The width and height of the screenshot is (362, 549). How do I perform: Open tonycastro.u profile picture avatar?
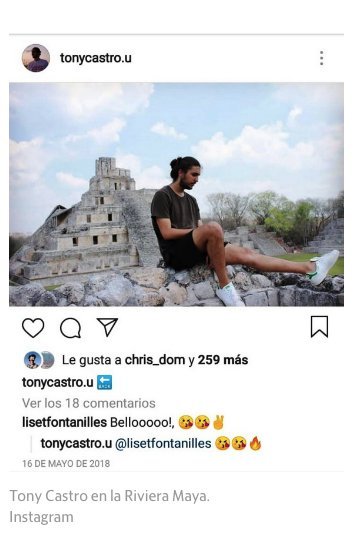pos(35,58)
